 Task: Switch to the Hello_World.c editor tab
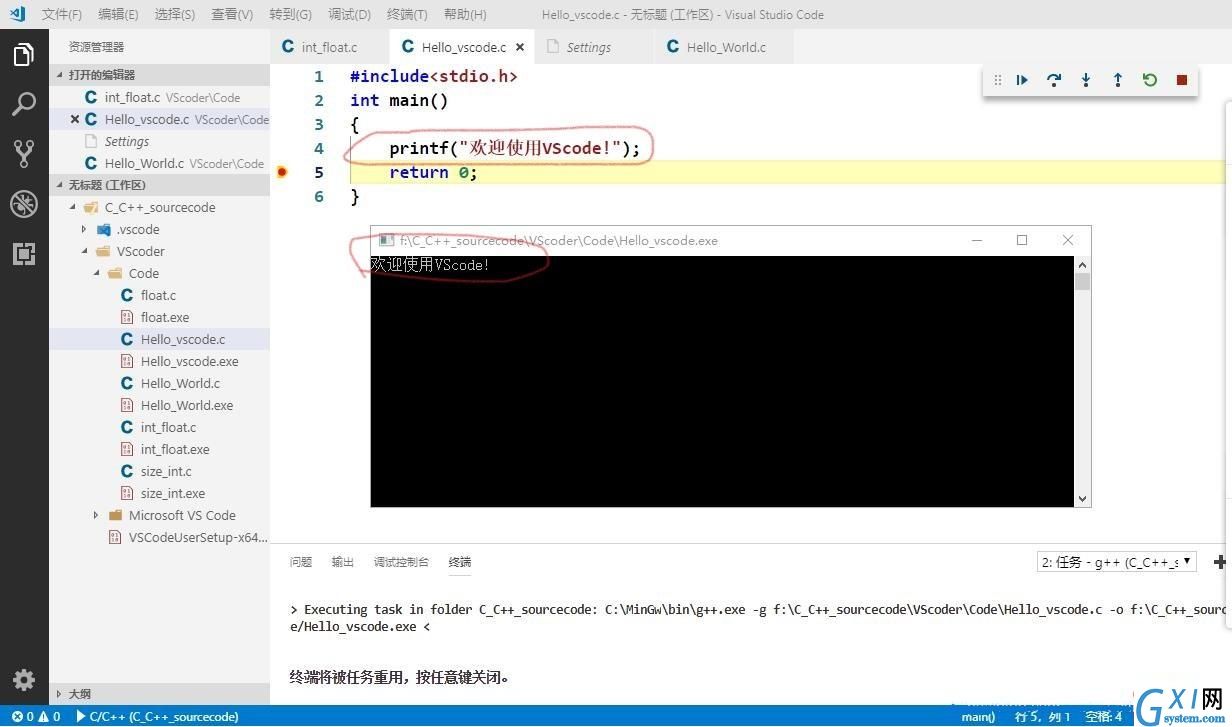coord(726,47)
